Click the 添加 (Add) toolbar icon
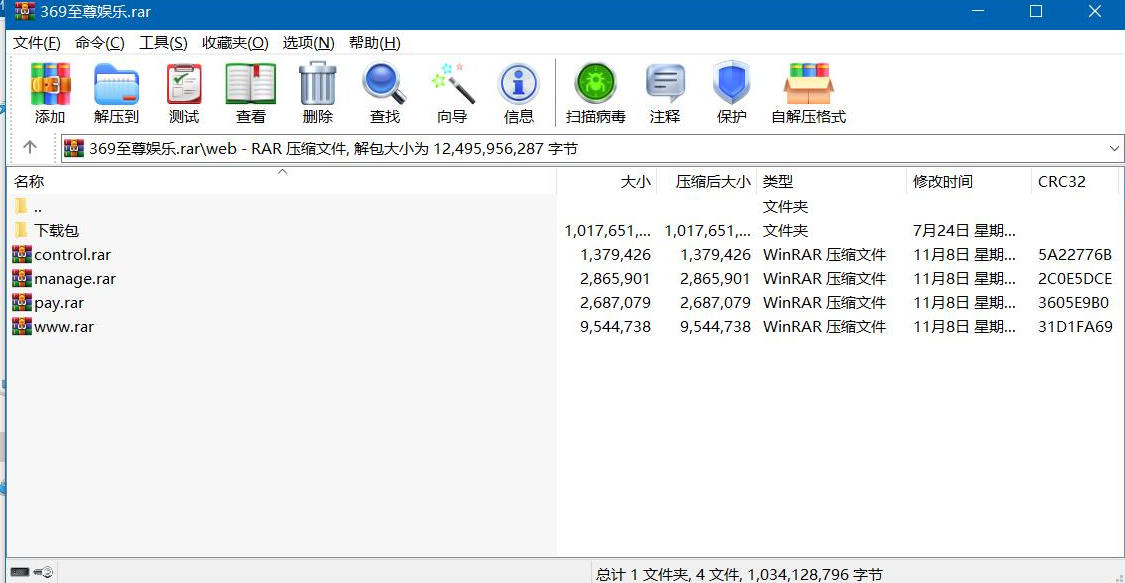 [49, 92]
